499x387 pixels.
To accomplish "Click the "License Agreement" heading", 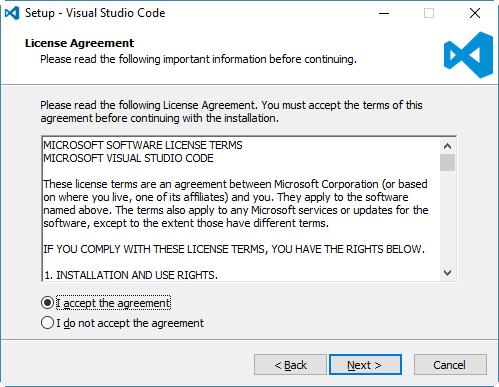I will (79, 43).
